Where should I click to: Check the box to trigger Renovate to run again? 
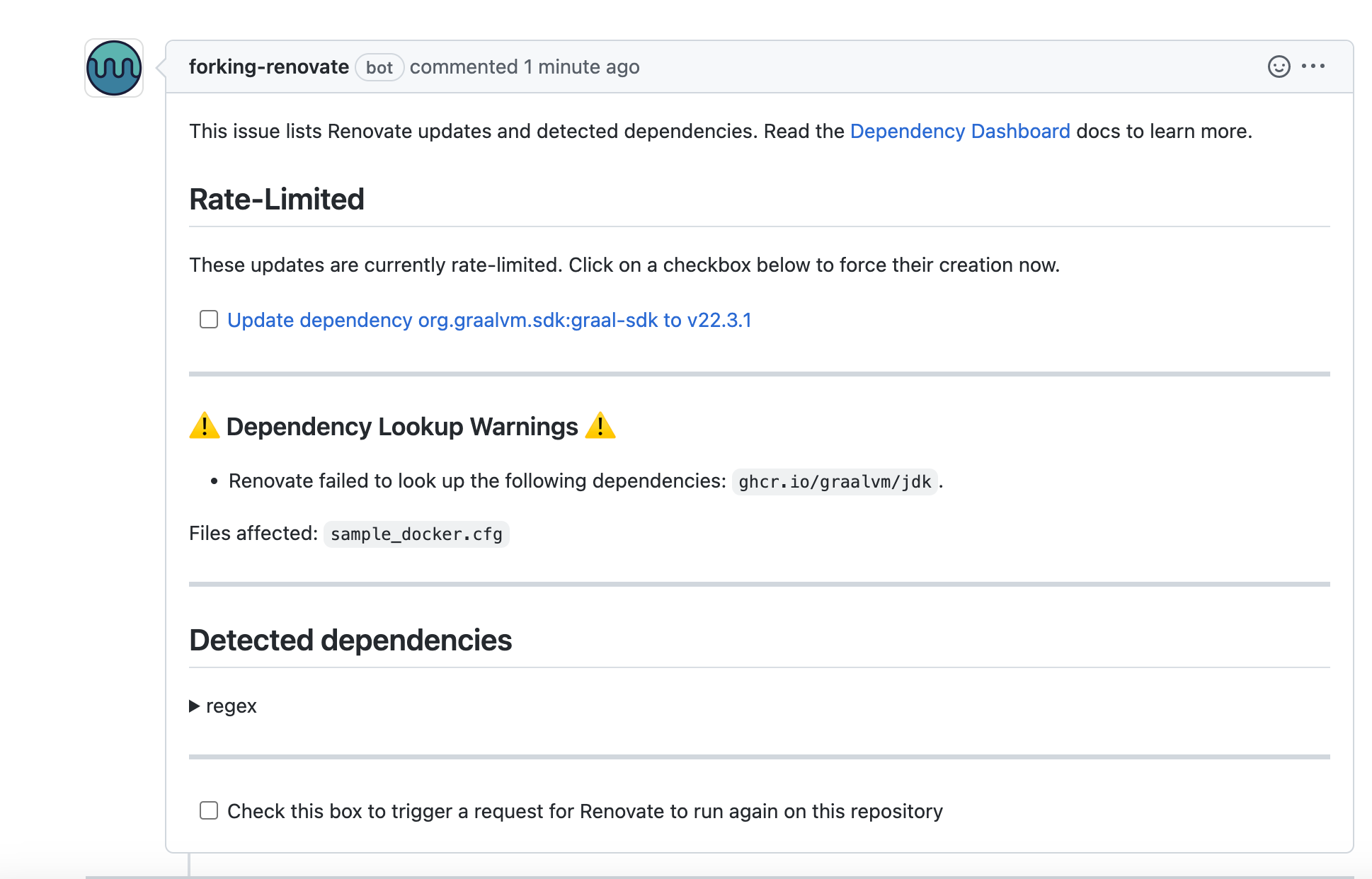click(x=209, y=810)
